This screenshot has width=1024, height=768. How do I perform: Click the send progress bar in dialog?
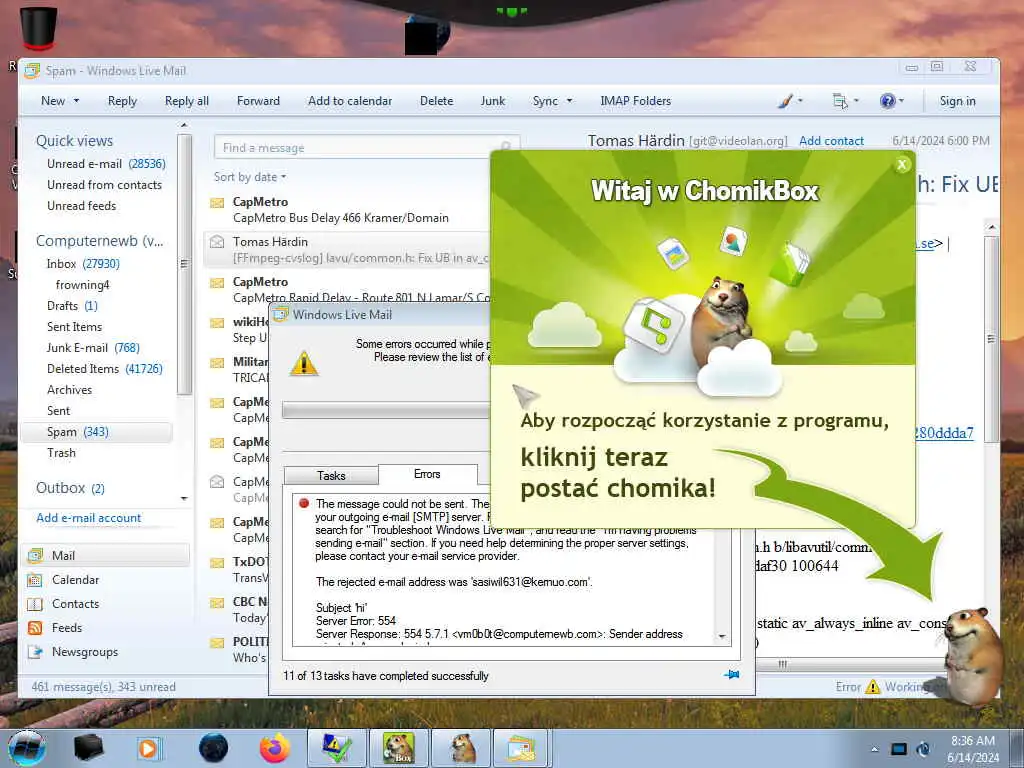[387, 409]
